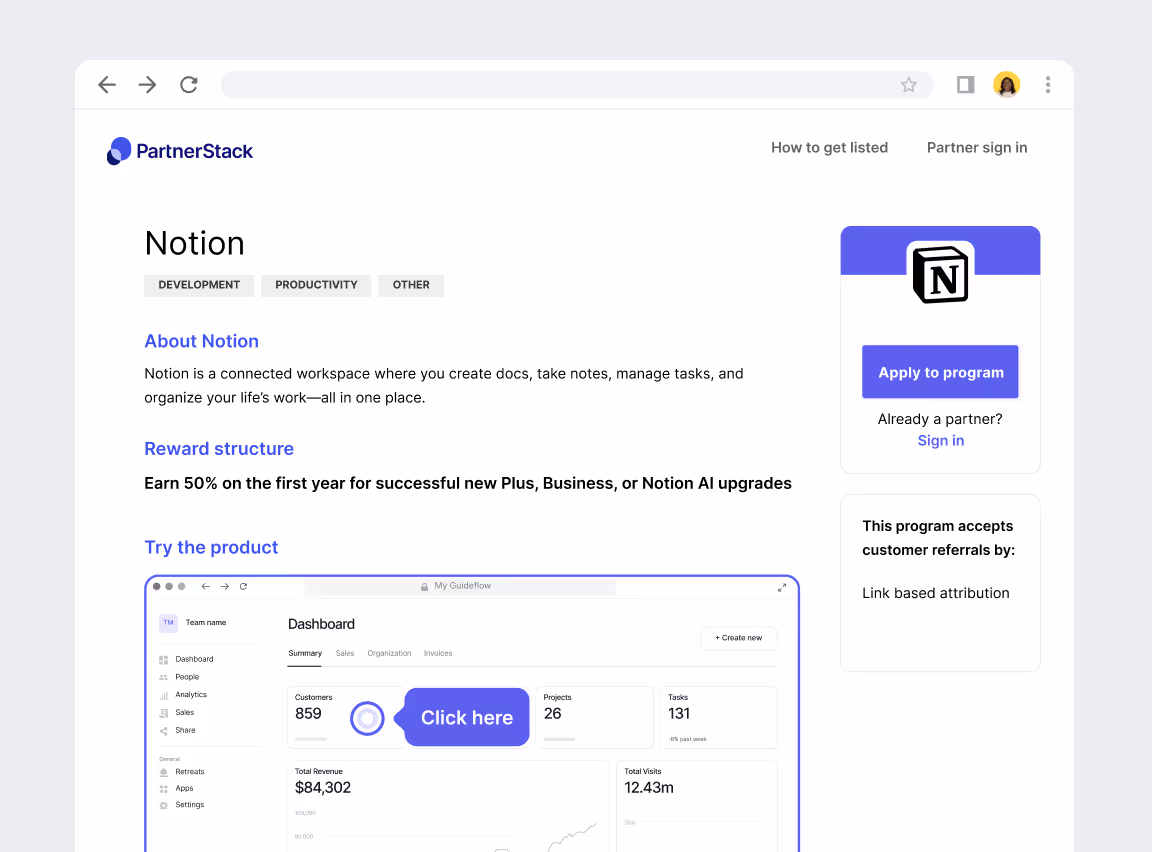Click the Total Revenue $84,302 value
The image size is (1152, 852).
click(x=323, y=788)
